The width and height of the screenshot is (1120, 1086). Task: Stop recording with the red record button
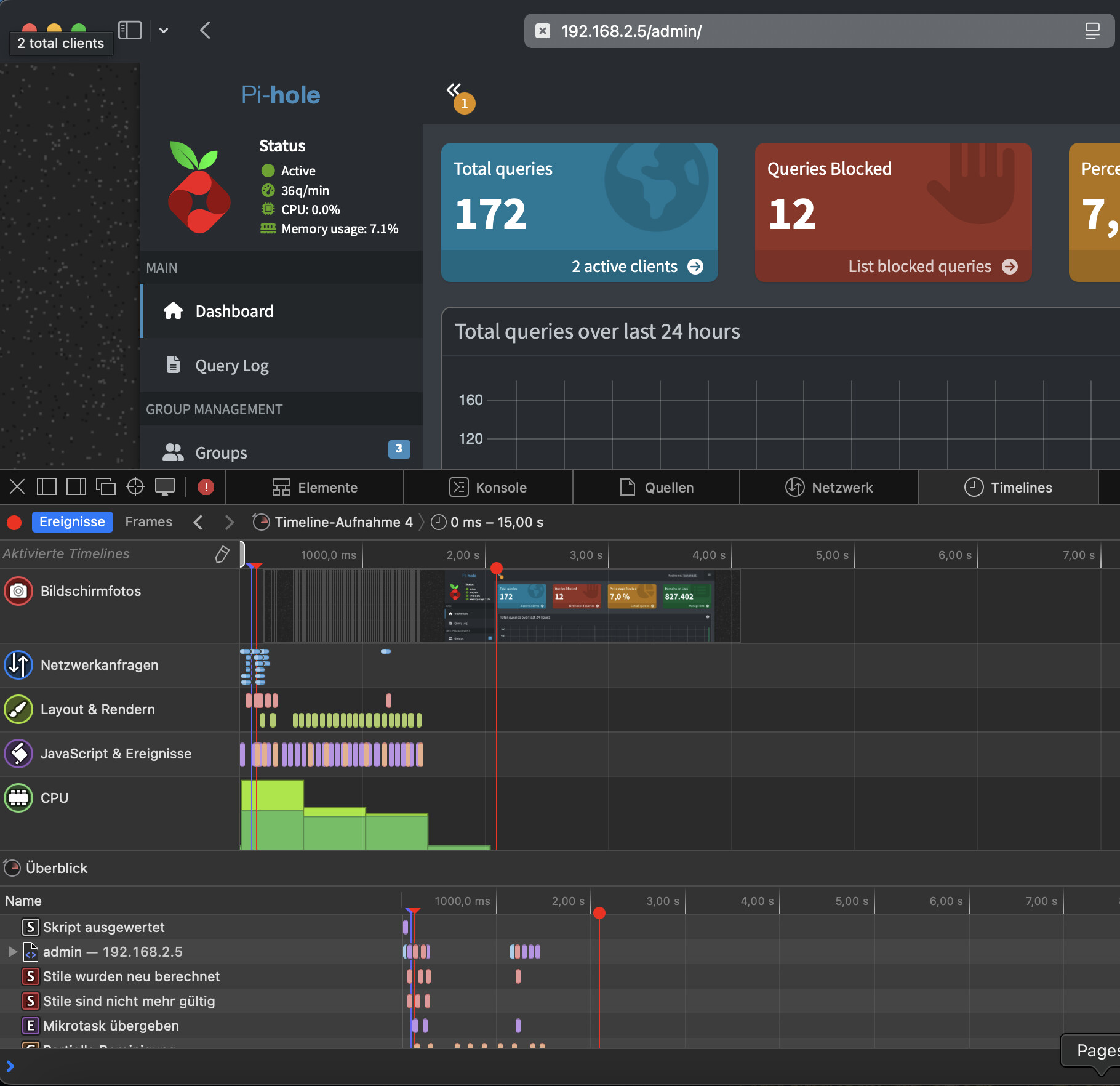tap(14, 523)
